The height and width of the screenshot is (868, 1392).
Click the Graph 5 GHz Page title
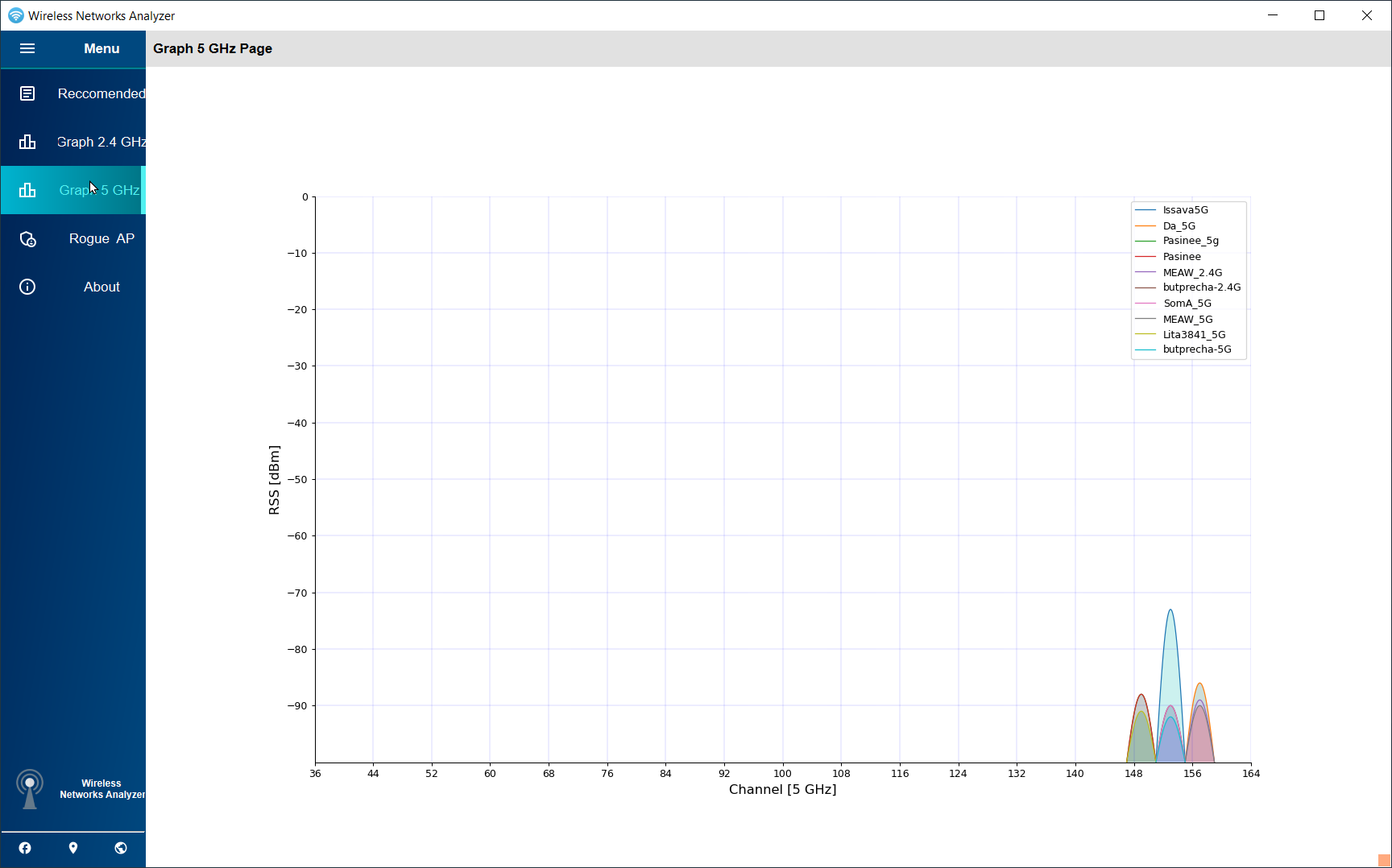213,48
